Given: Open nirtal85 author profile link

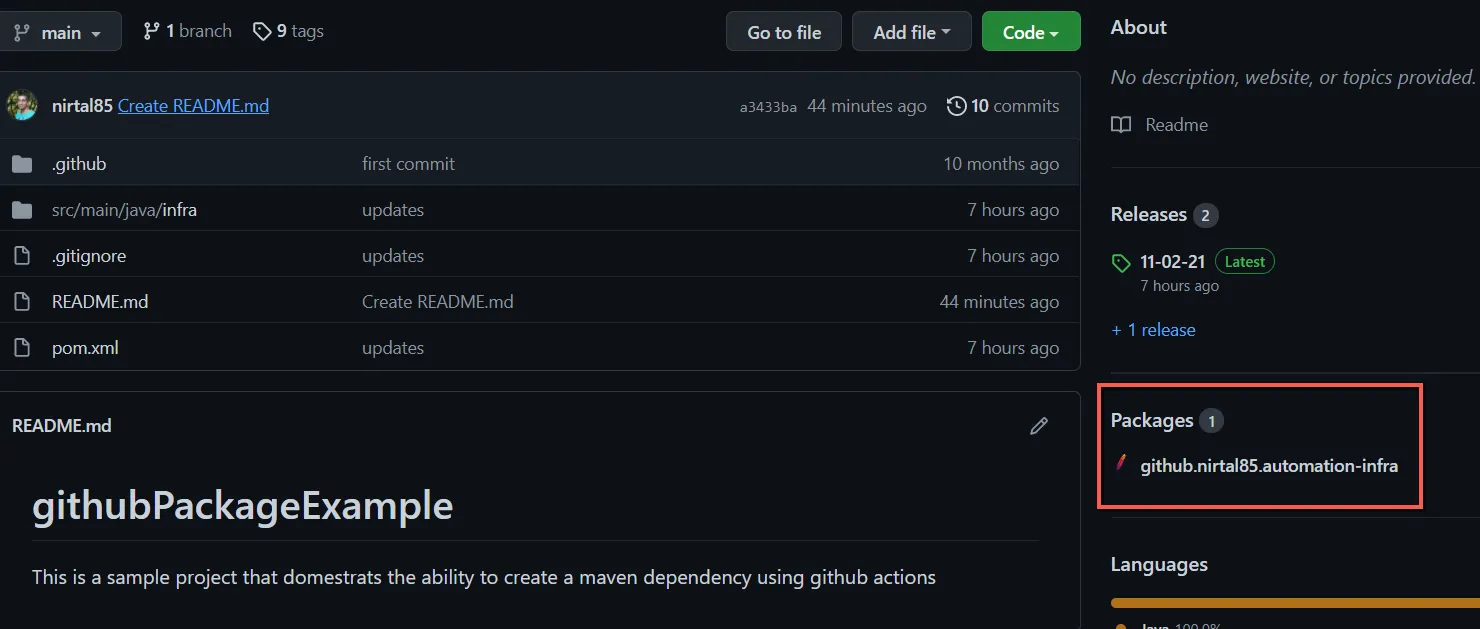Looking at the screenshot, I should coord(82,106).
